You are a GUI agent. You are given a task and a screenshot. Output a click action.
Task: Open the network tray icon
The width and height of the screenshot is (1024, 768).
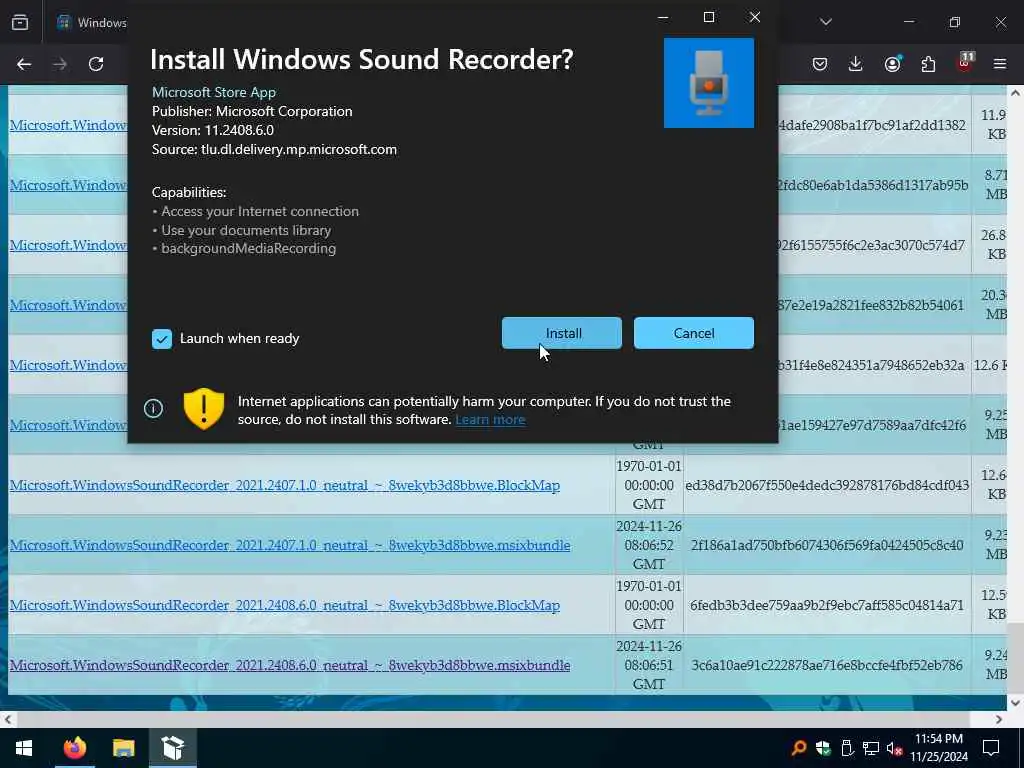[871, 748]
